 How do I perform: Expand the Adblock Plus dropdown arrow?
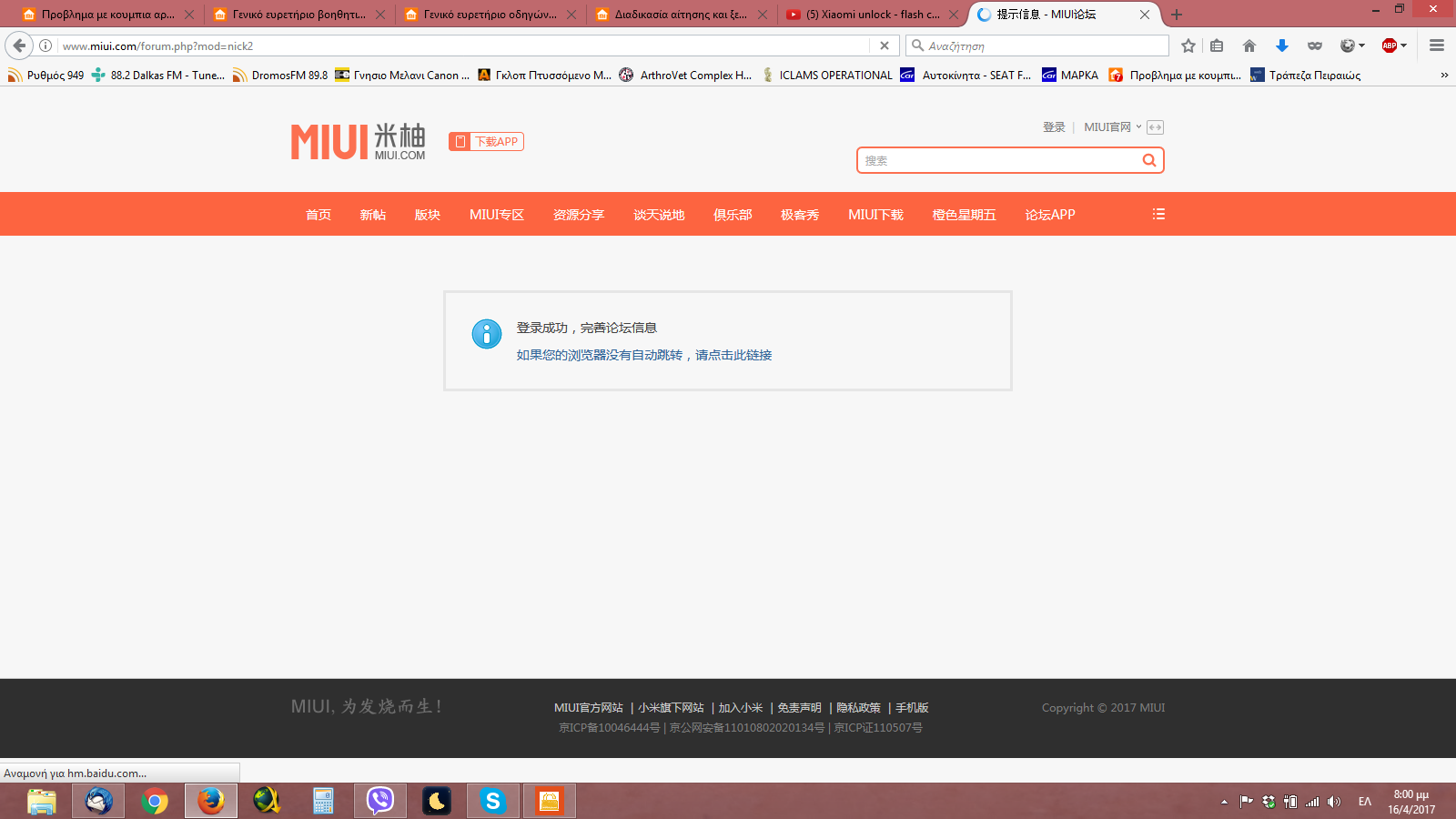pyautogui.click(x=1403, y=45)
